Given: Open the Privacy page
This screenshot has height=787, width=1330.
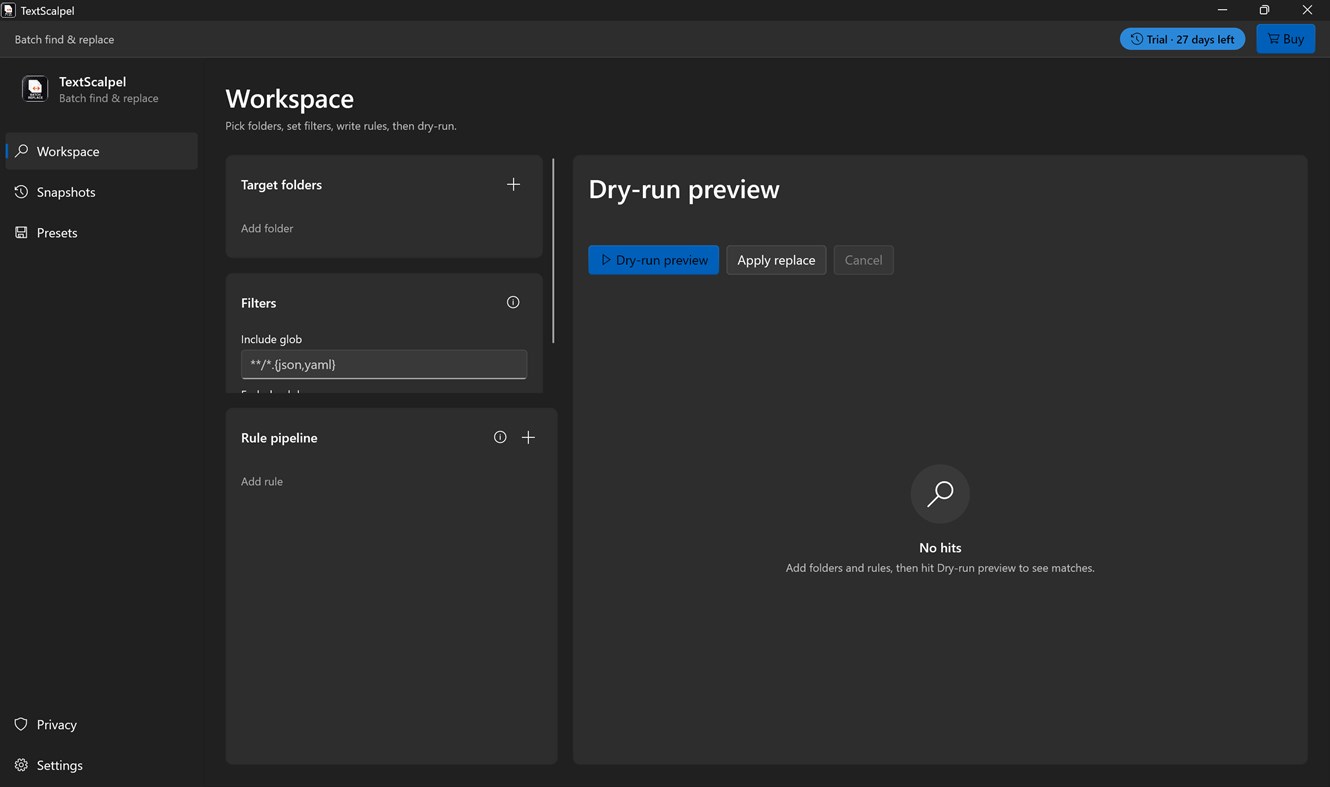Looking at the screenshot, I should [x=102, y=724].
